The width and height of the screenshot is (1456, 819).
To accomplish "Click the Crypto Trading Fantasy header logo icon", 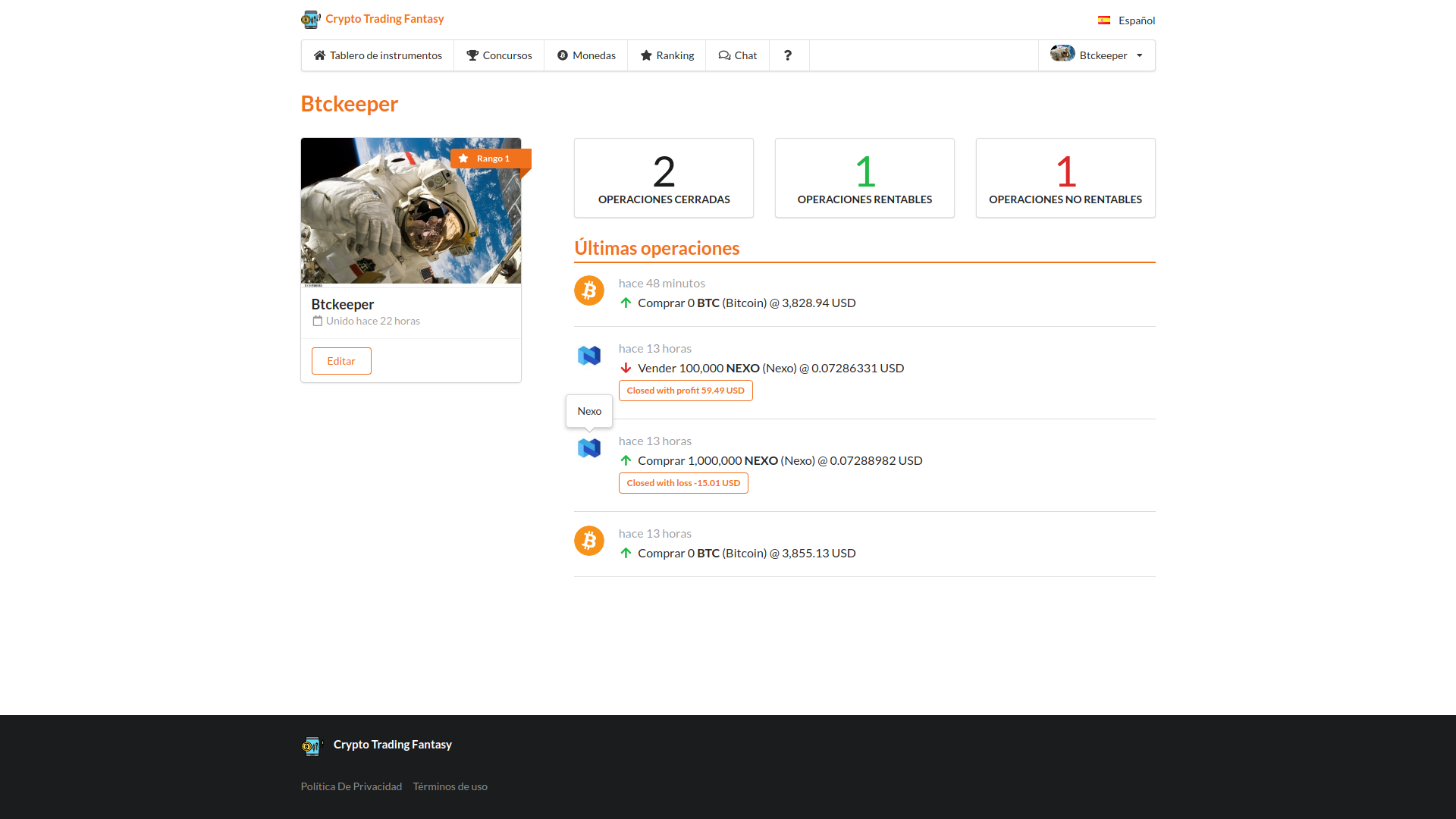I will click(310, 19).
